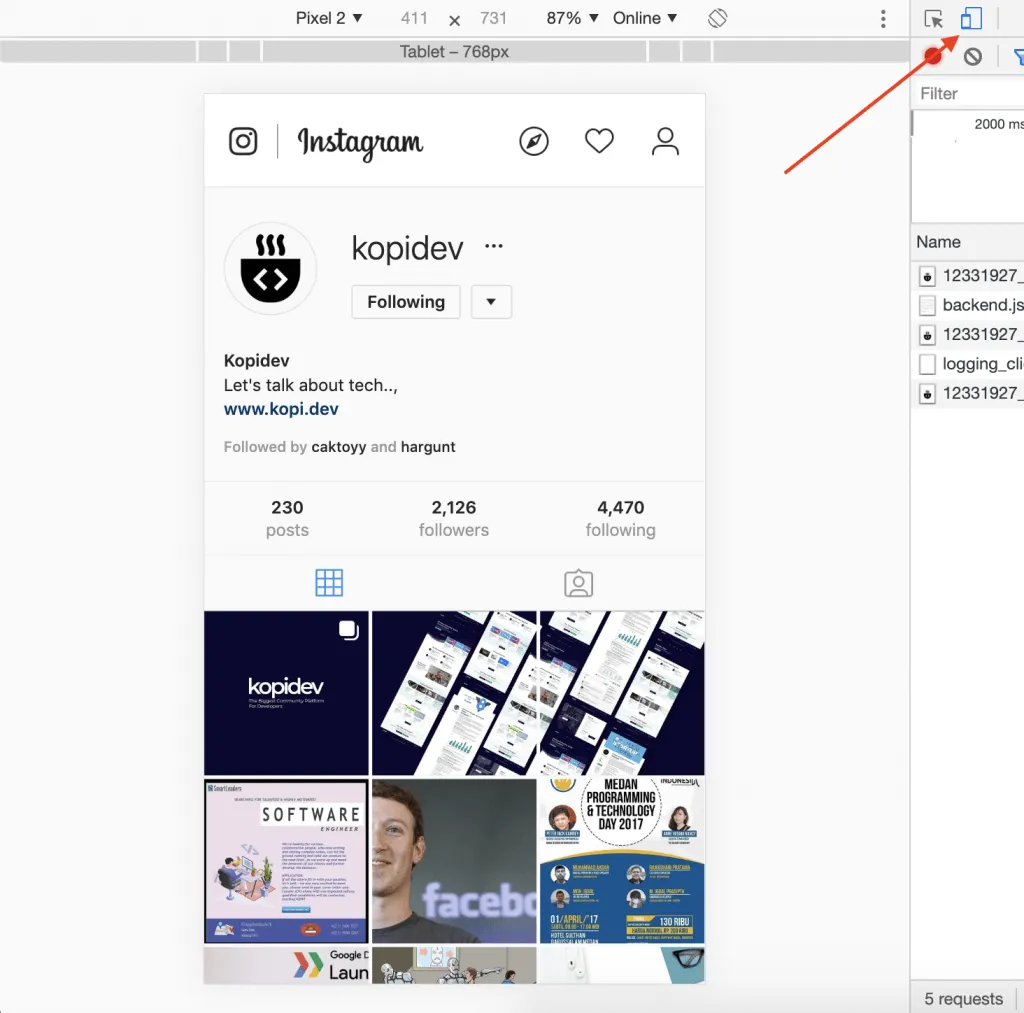Click the Following button
This screenshot has width=1024, height=1013.
pyautogui.click(x=405, y=302)
